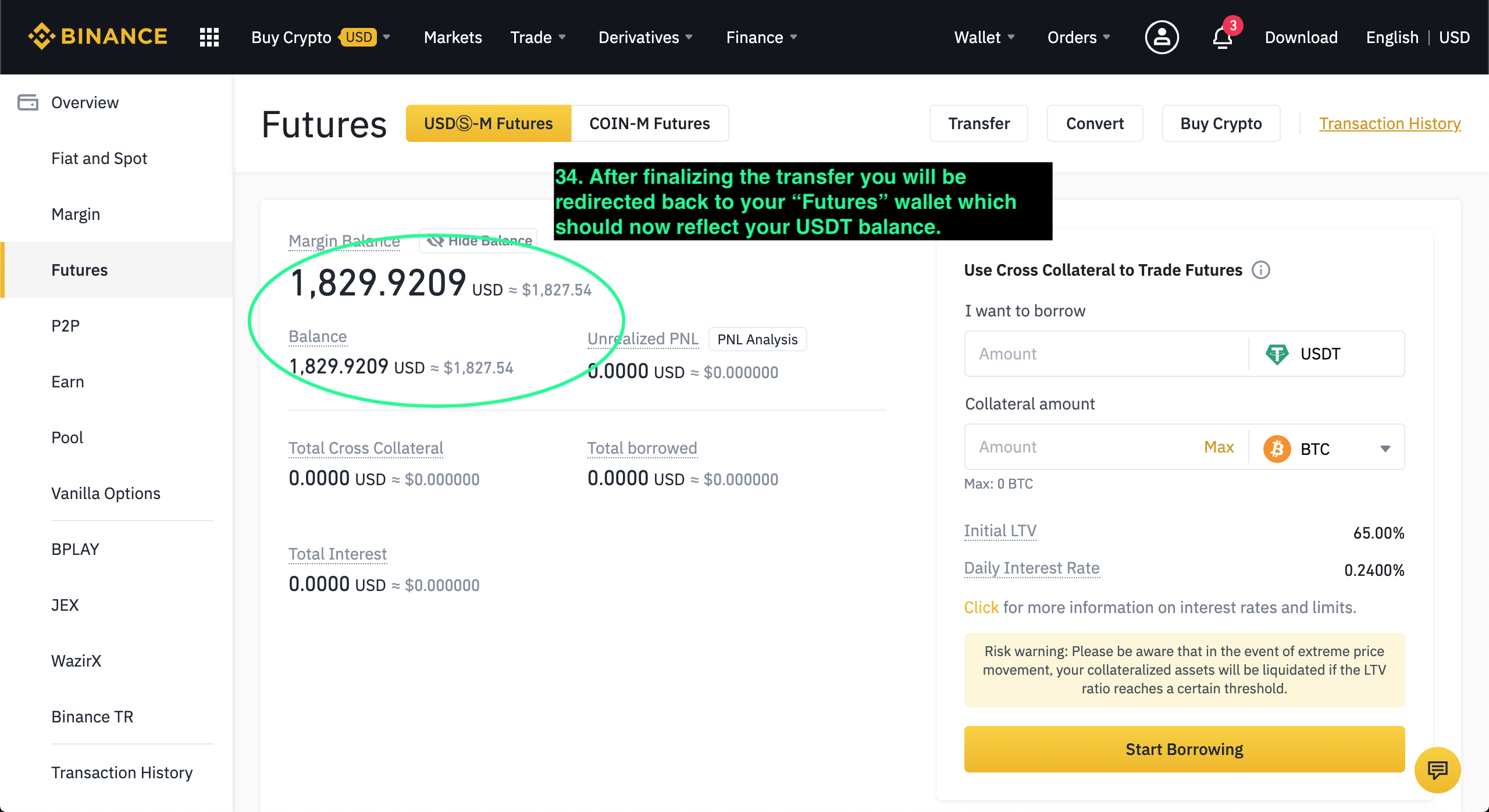Click the 0.2400% interest rate value
The height and width of the screenshot is (812, 1489).
click(x=1374, y=570)
